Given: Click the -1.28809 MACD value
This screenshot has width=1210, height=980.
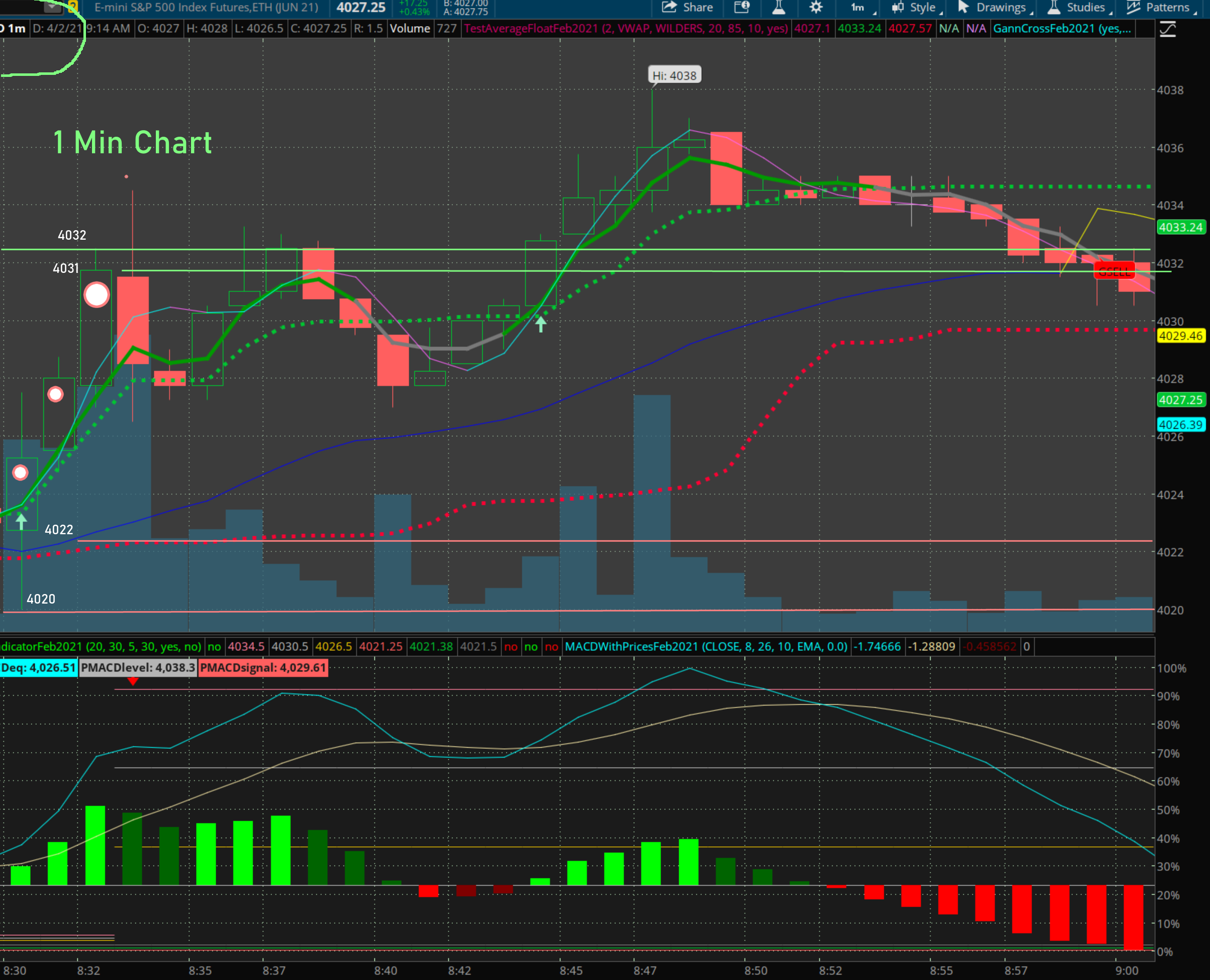Looking at the screenshot, I should click(x=931, y=646).
